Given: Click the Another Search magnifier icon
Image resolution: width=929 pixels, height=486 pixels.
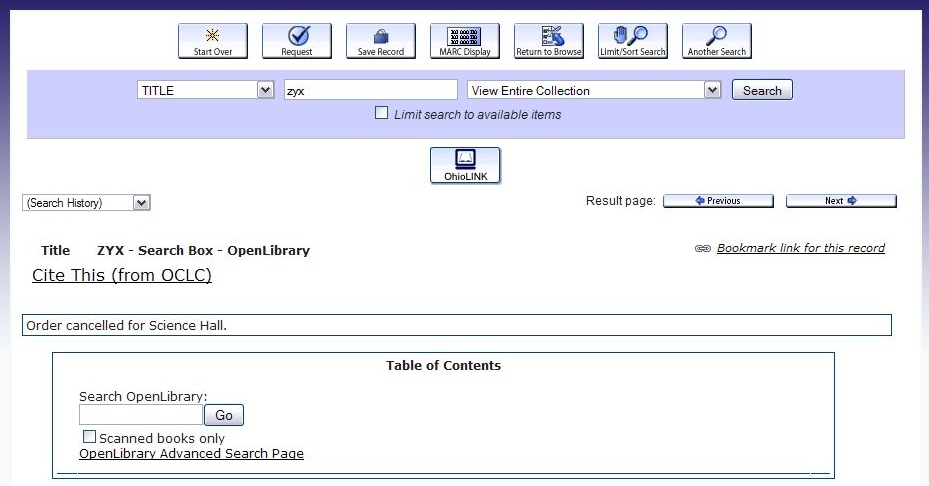Looking at the screenshot, I should pyautogui.click(x=717, y=41).
